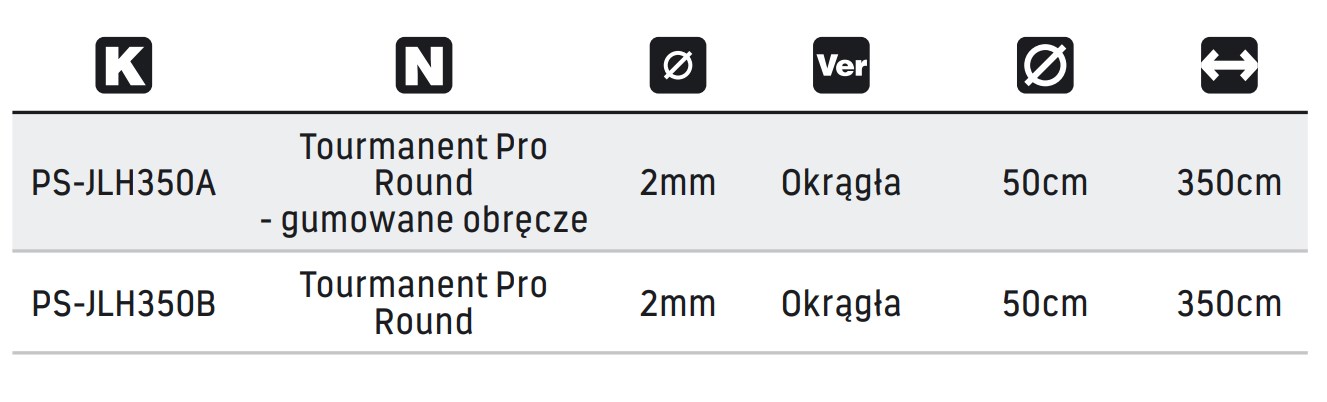The width and height of the screenshot is (1327, 402).
Task: Click the 50cm diameter in the PS-JLH350B row
Action: point(1045,304)
